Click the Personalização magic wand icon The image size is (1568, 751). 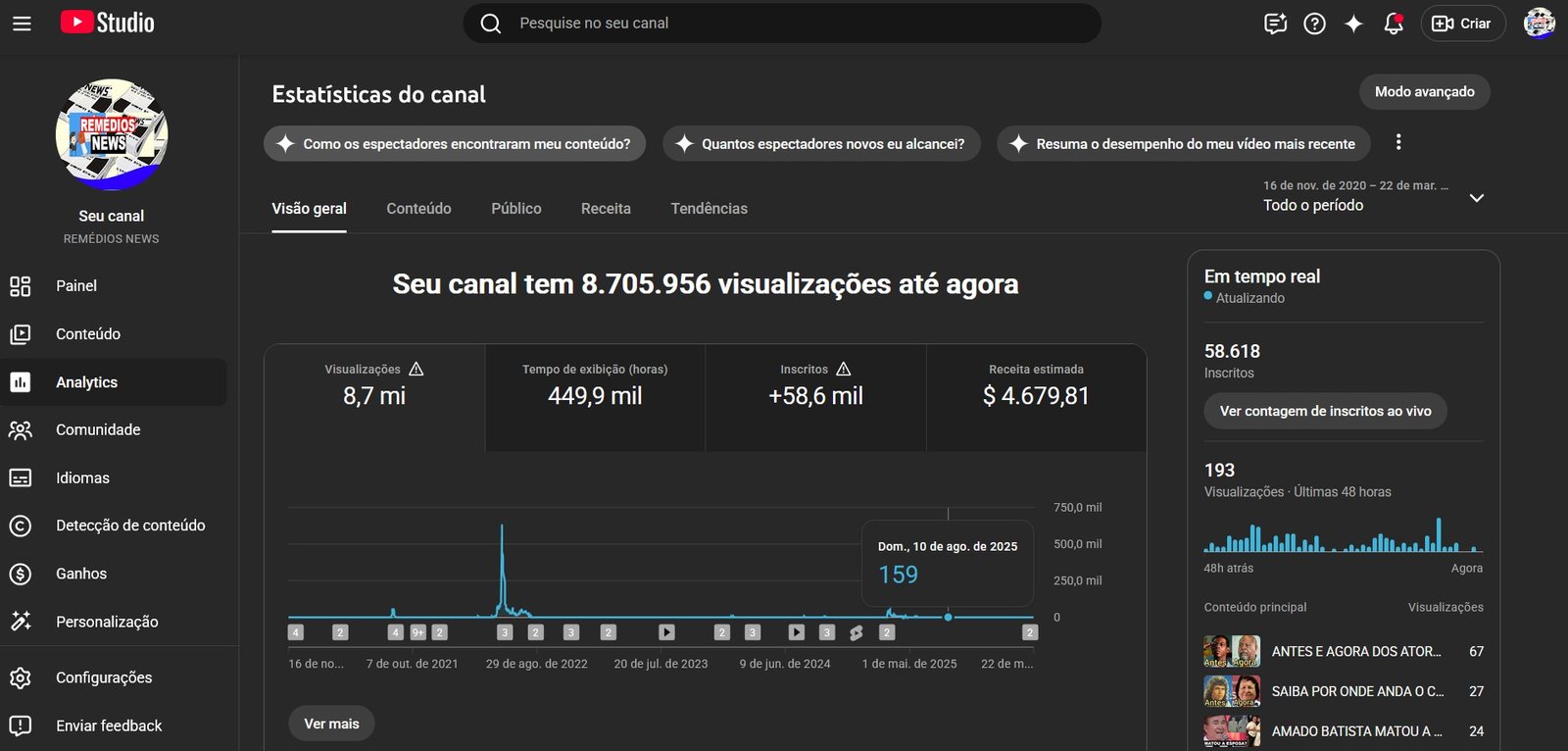point(21,622)
